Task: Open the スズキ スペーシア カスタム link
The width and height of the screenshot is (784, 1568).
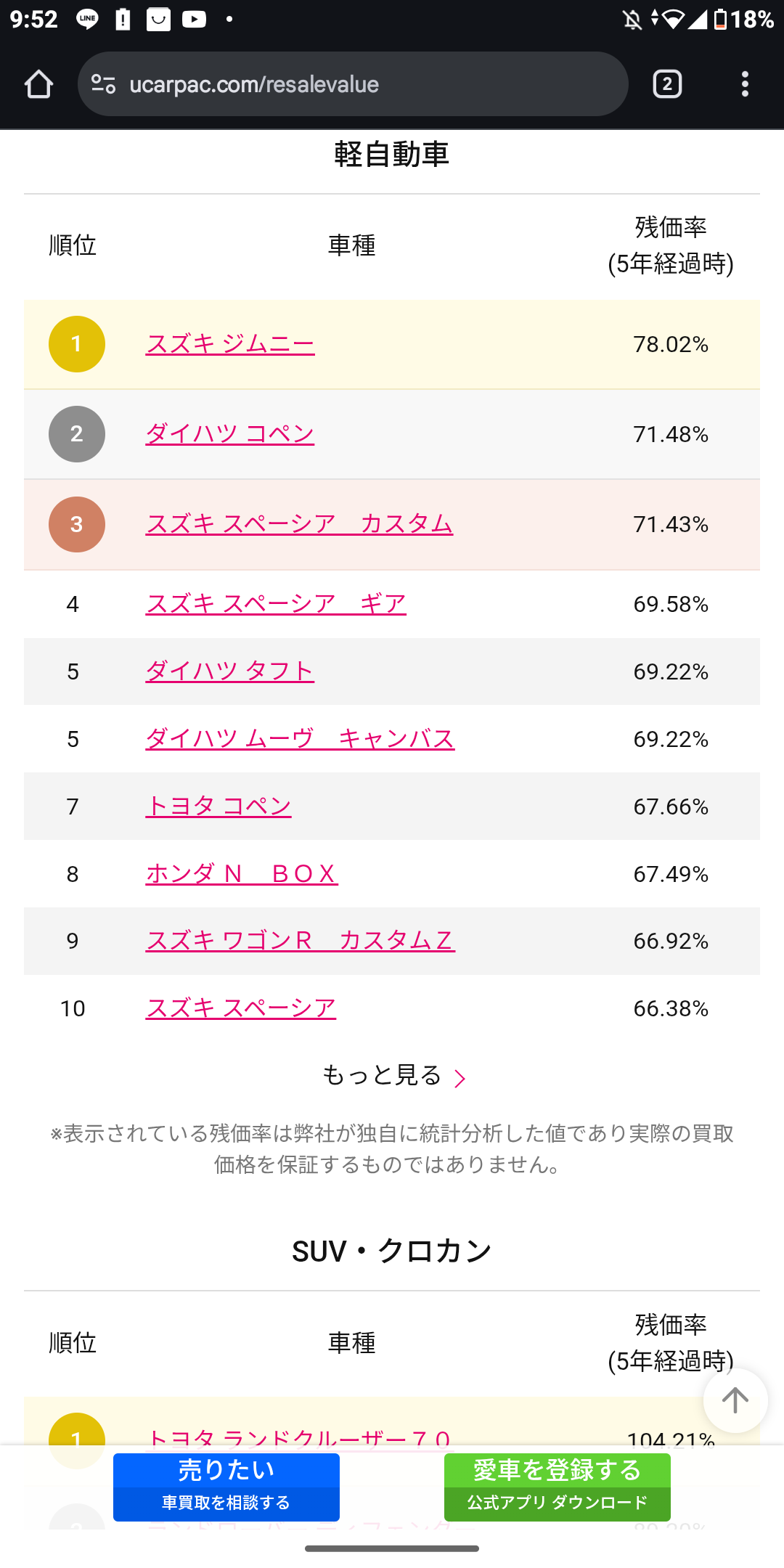Action: tap(299, 524)
